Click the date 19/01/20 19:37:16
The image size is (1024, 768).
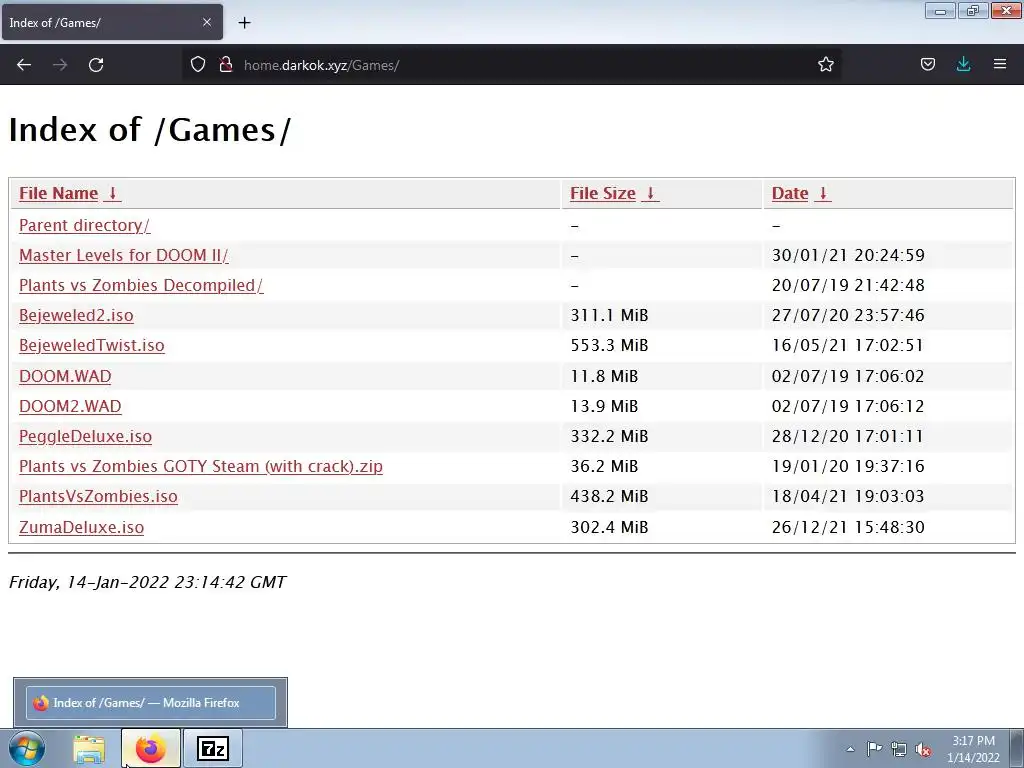point(848,466)
